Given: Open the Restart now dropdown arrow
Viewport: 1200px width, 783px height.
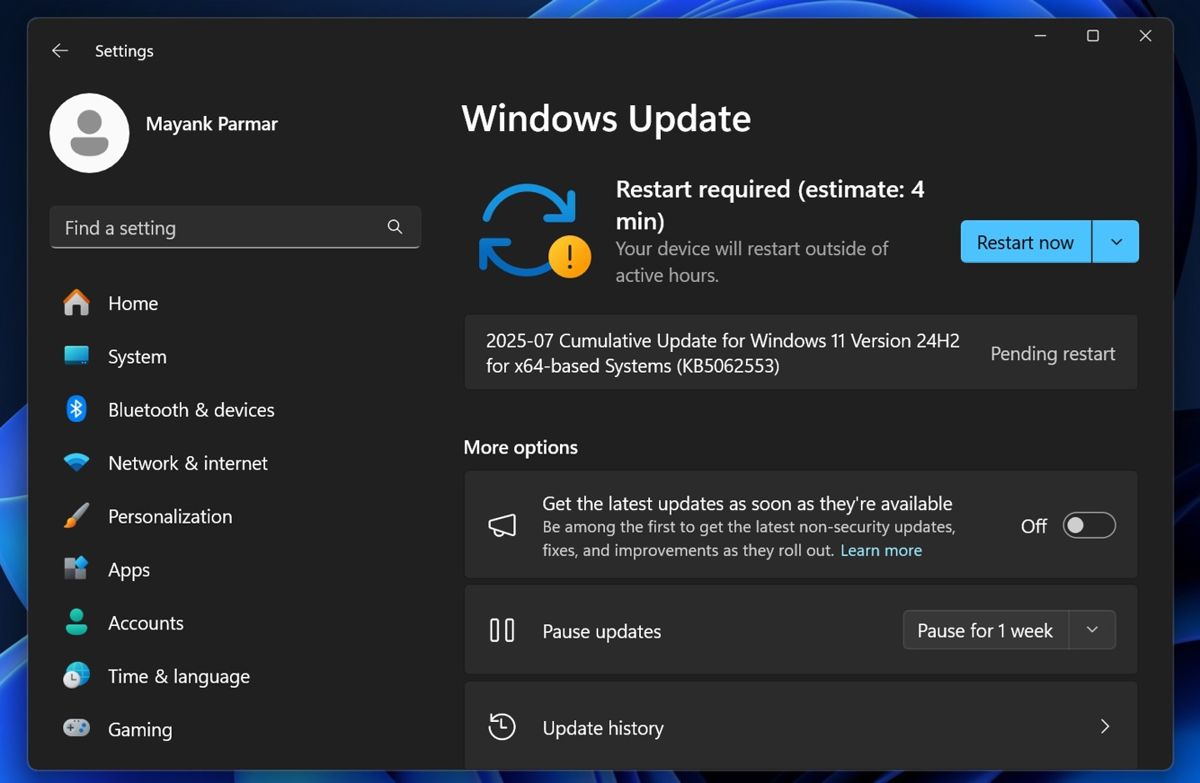Looking at the screenshot, I should tap(1116, 241).
